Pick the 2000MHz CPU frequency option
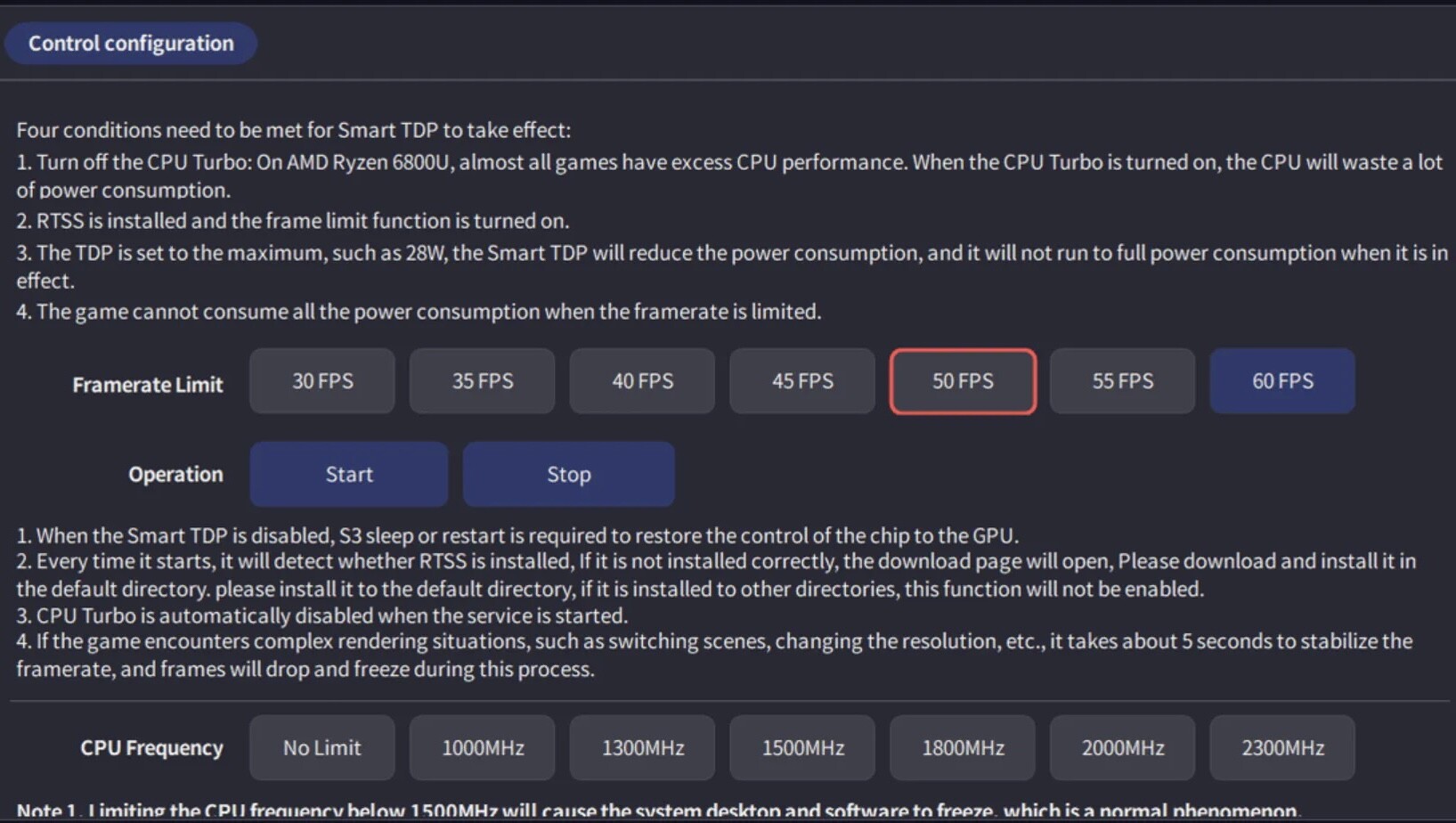 (1122, 748)
